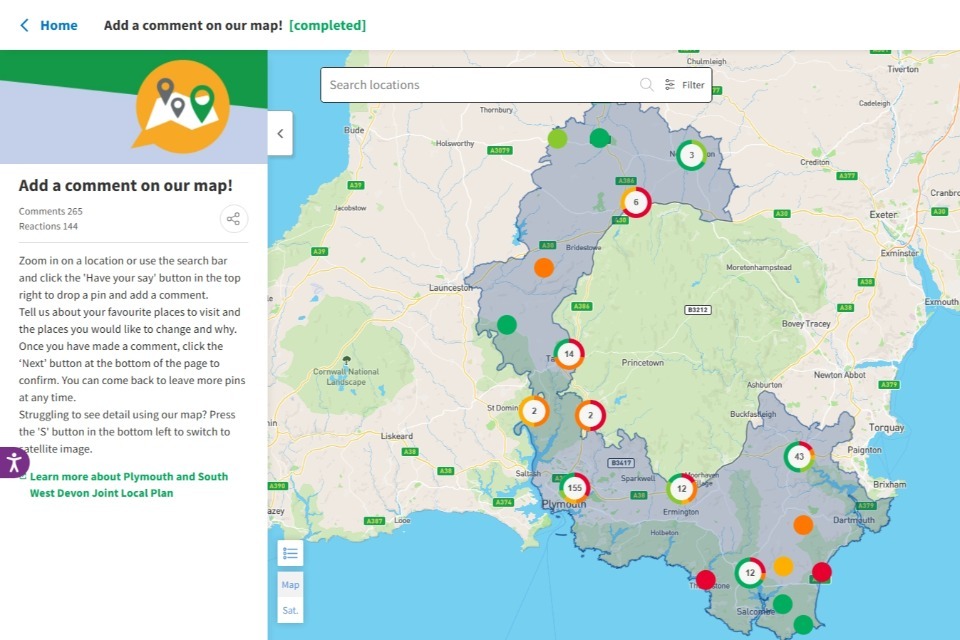Open the map list view icon
This screenshot has width=960, height=640.
click(x=290, y=553)
